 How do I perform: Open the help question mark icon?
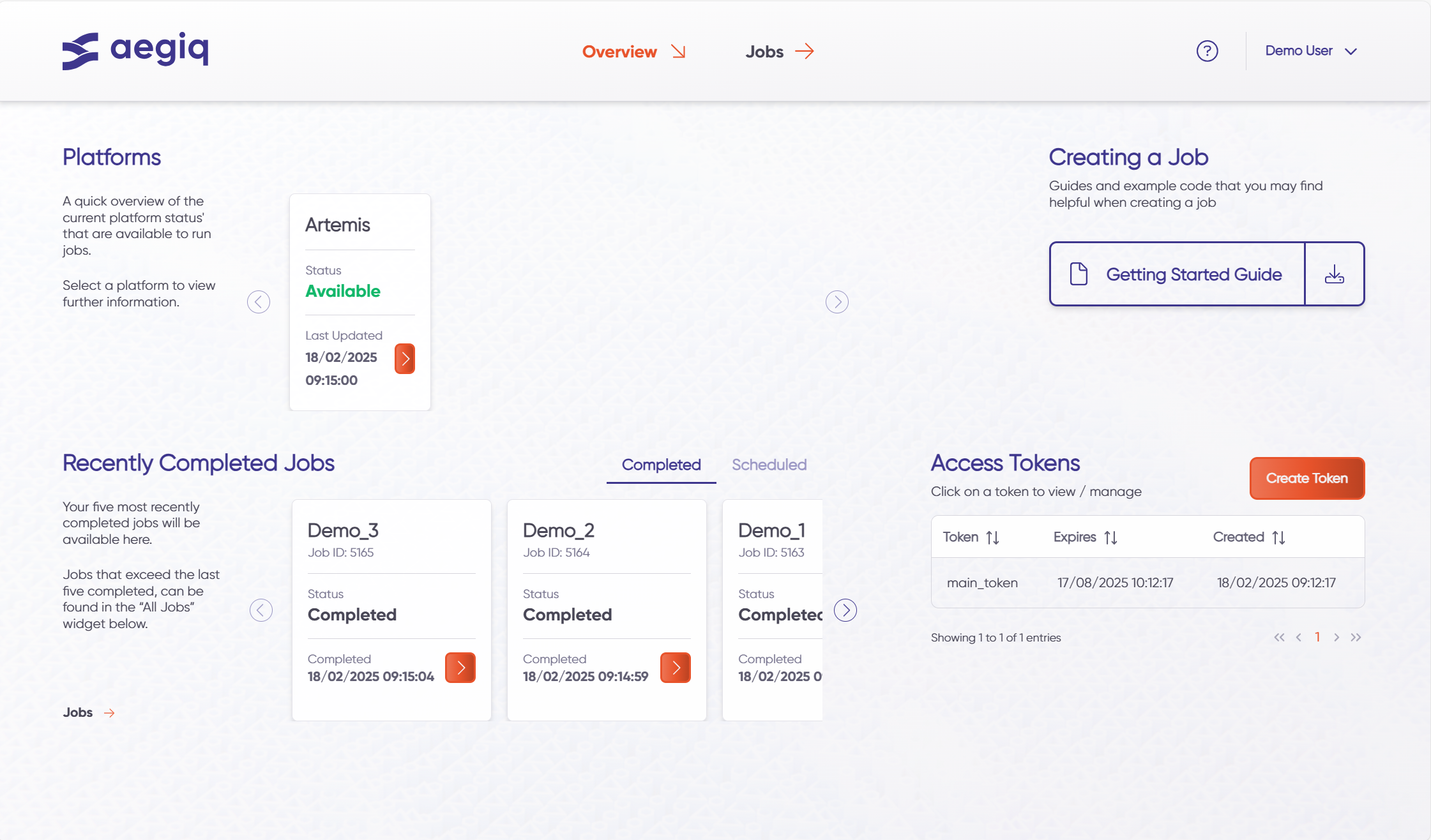click(1207, 51)
